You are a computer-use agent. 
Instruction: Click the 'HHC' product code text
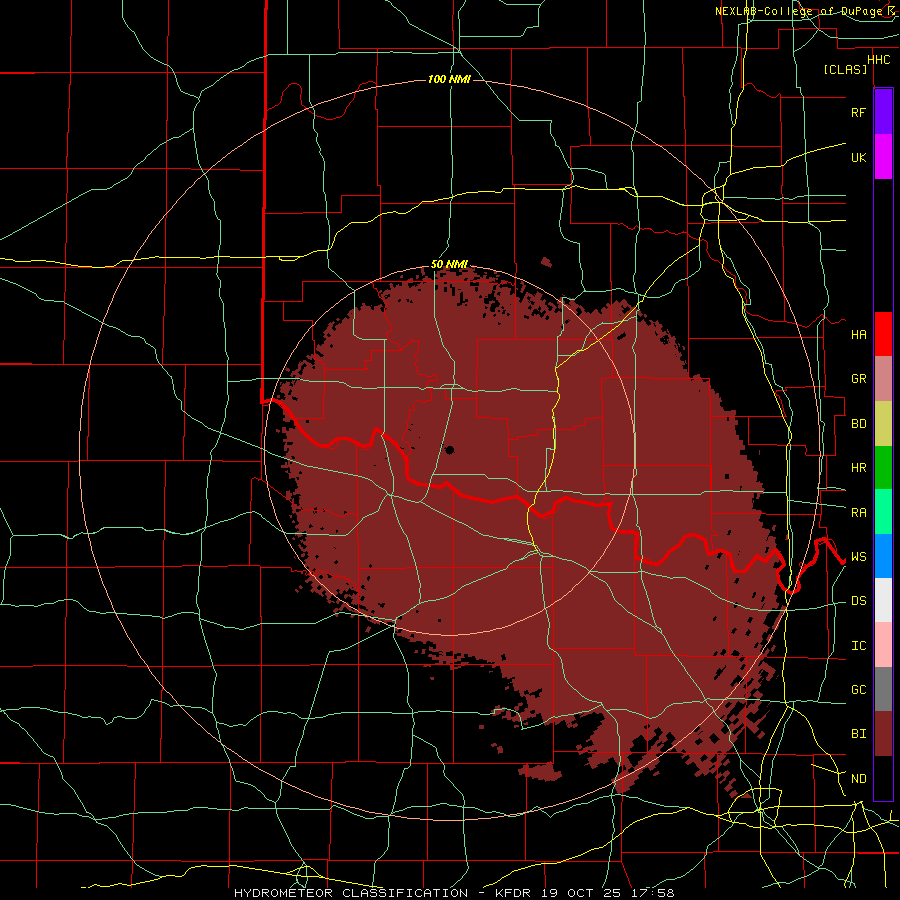click(x=879, y=60)
